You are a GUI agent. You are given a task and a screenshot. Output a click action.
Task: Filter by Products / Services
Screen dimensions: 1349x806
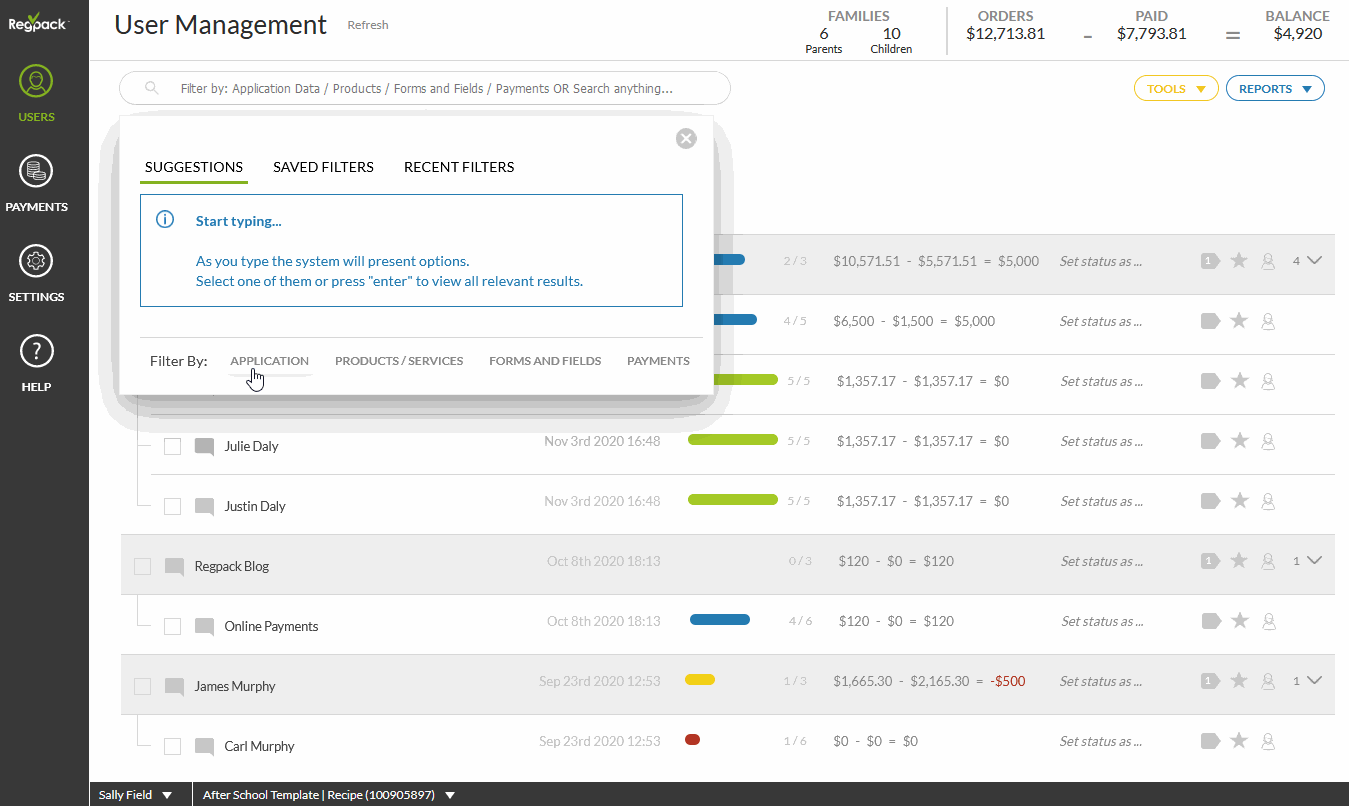tap(399, 361)
